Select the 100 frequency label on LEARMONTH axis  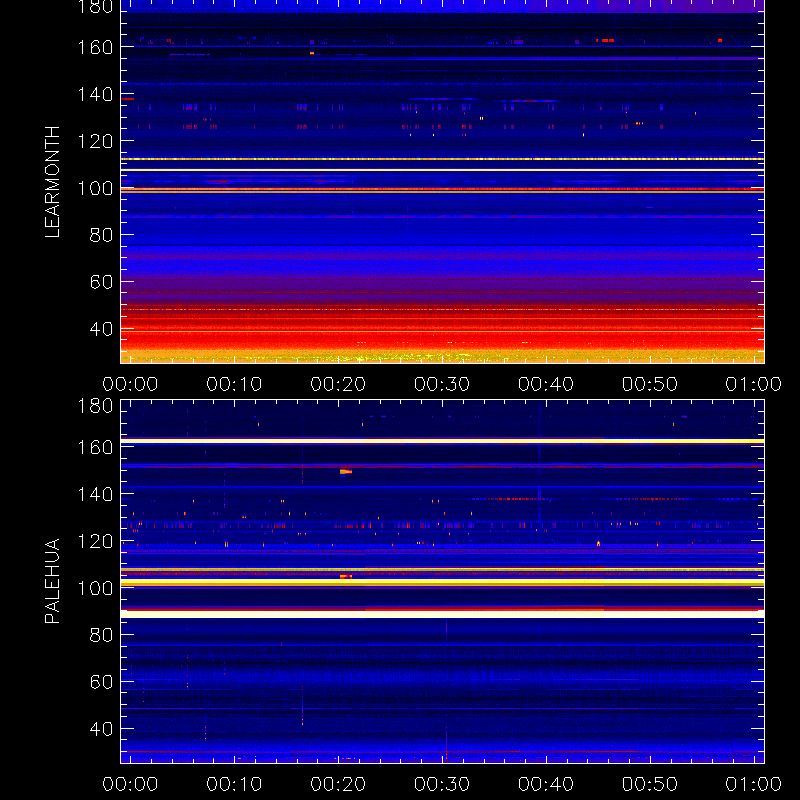pyautogui.click(x=95, y=188)
